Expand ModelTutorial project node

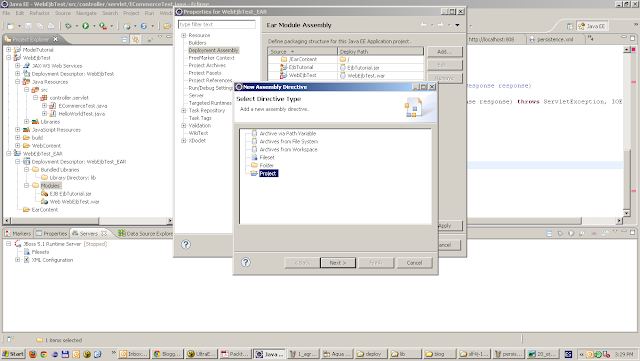point(9,50)
